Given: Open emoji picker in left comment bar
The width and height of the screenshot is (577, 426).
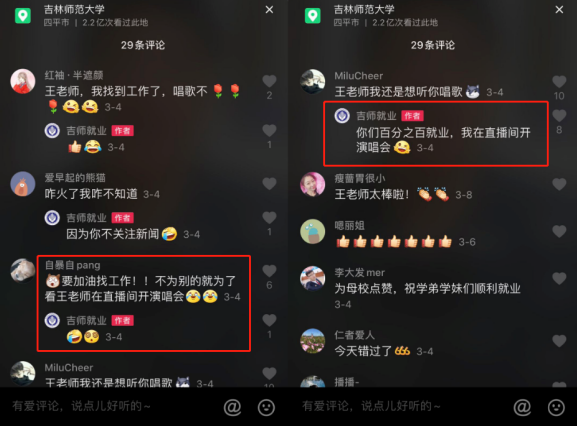Looking at the screenshot, I should point(266,407).
